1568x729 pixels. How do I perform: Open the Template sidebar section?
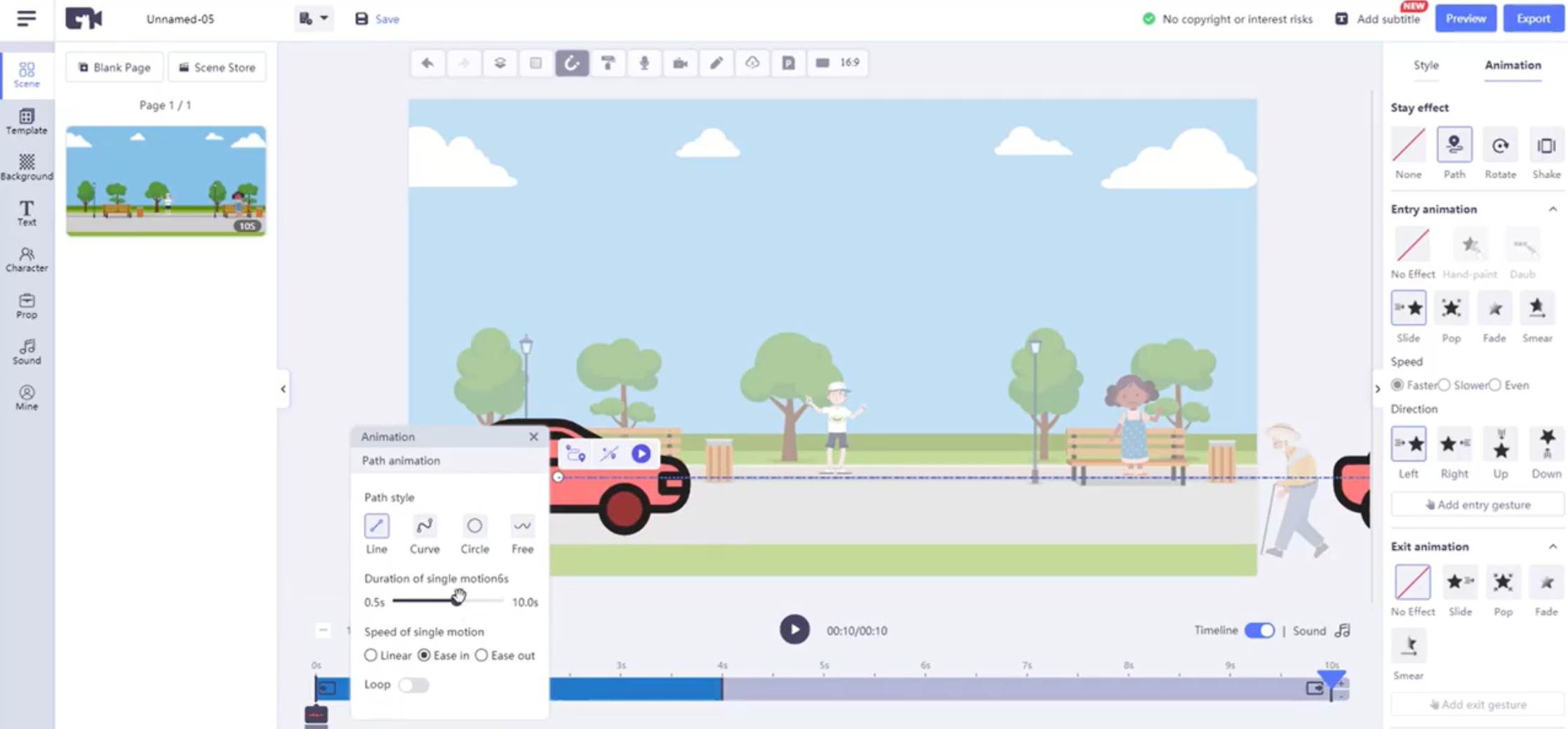point(27,121)
